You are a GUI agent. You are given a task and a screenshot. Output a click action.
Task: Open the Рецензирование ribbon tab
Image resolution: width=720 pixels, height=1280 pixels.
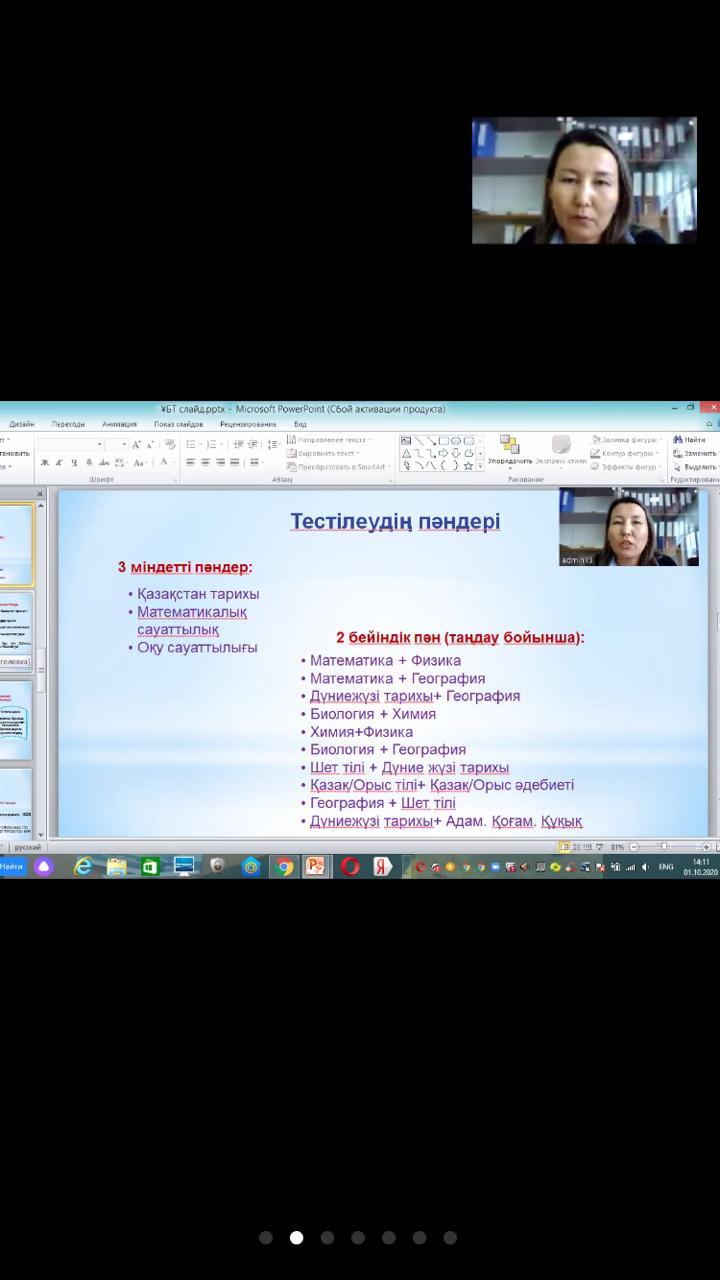pos(248,424)
